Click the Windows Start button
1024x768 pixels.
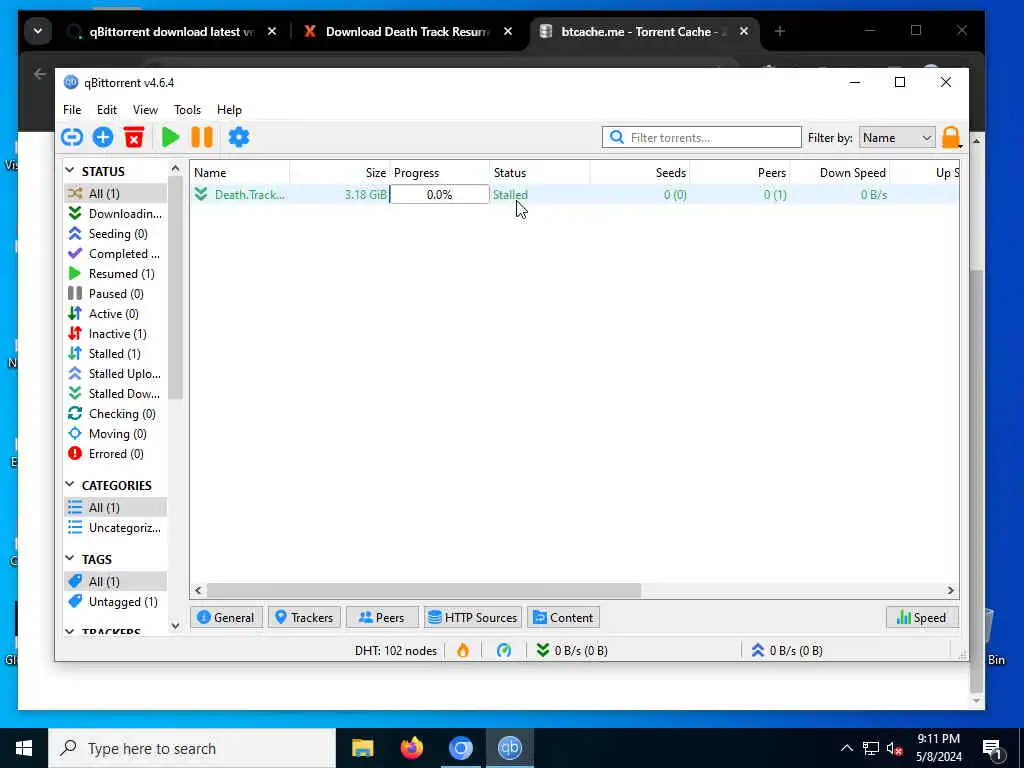click(x=24, y=748)
